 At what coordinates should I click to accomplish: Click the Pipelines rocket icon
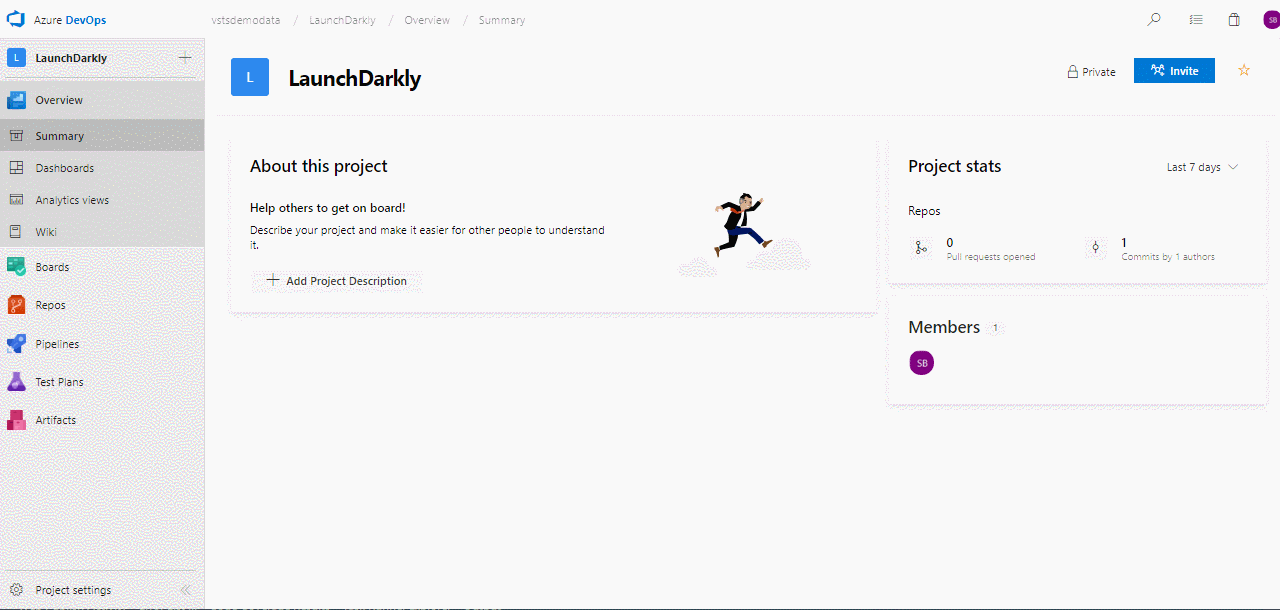16,344
